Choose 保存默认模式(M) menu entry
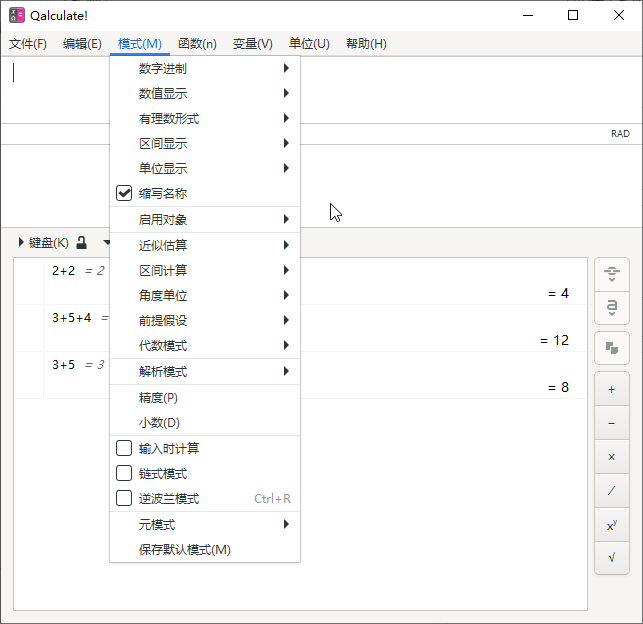643x624 pixels. pos(205,549)
